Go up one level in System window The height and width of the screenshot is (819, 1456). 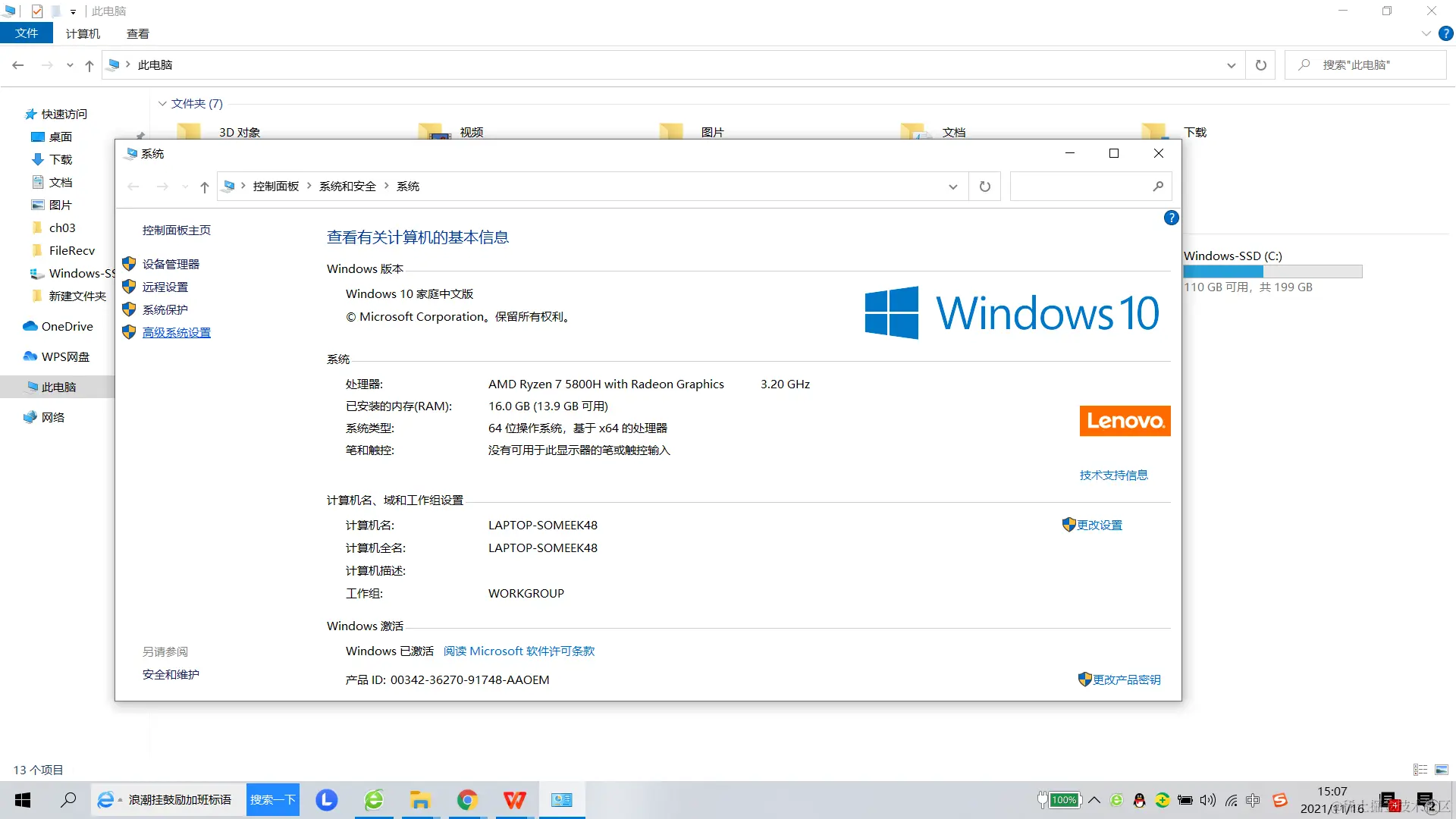[x=204, y=187]
